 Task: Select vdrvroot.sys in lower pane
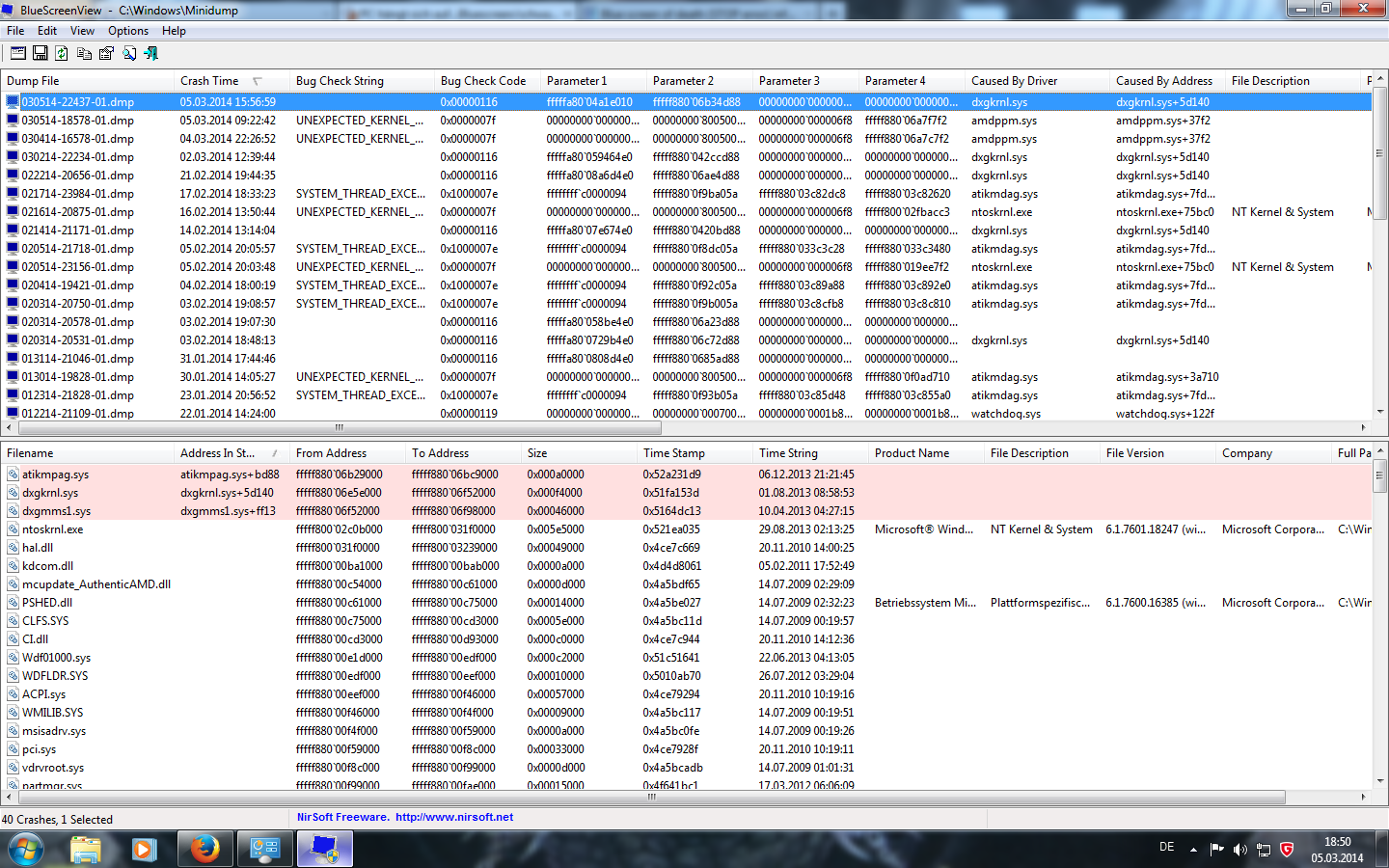point(686,768)
